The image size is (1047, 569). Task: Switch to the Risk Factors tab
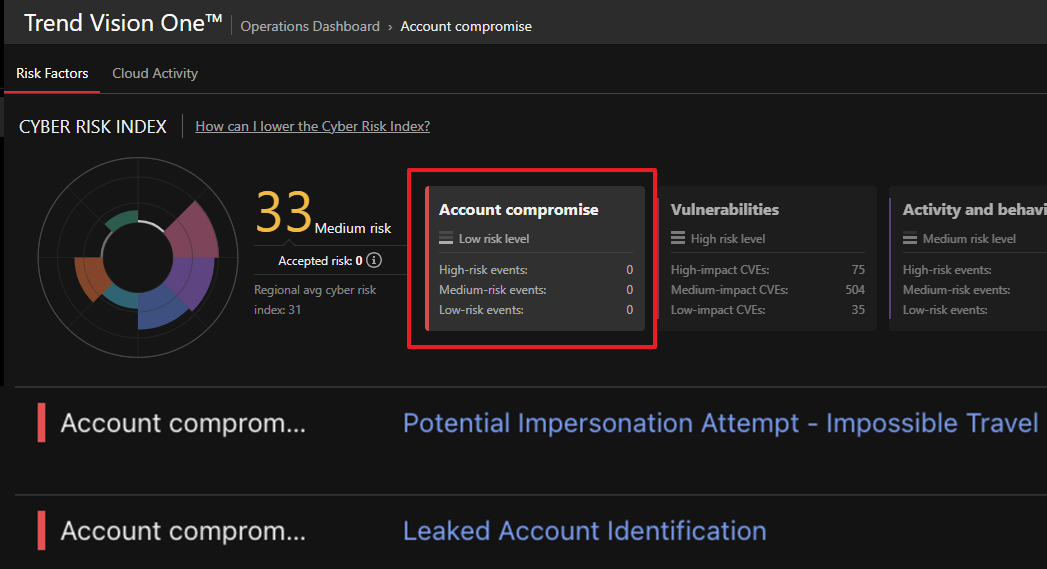(52, 73)
